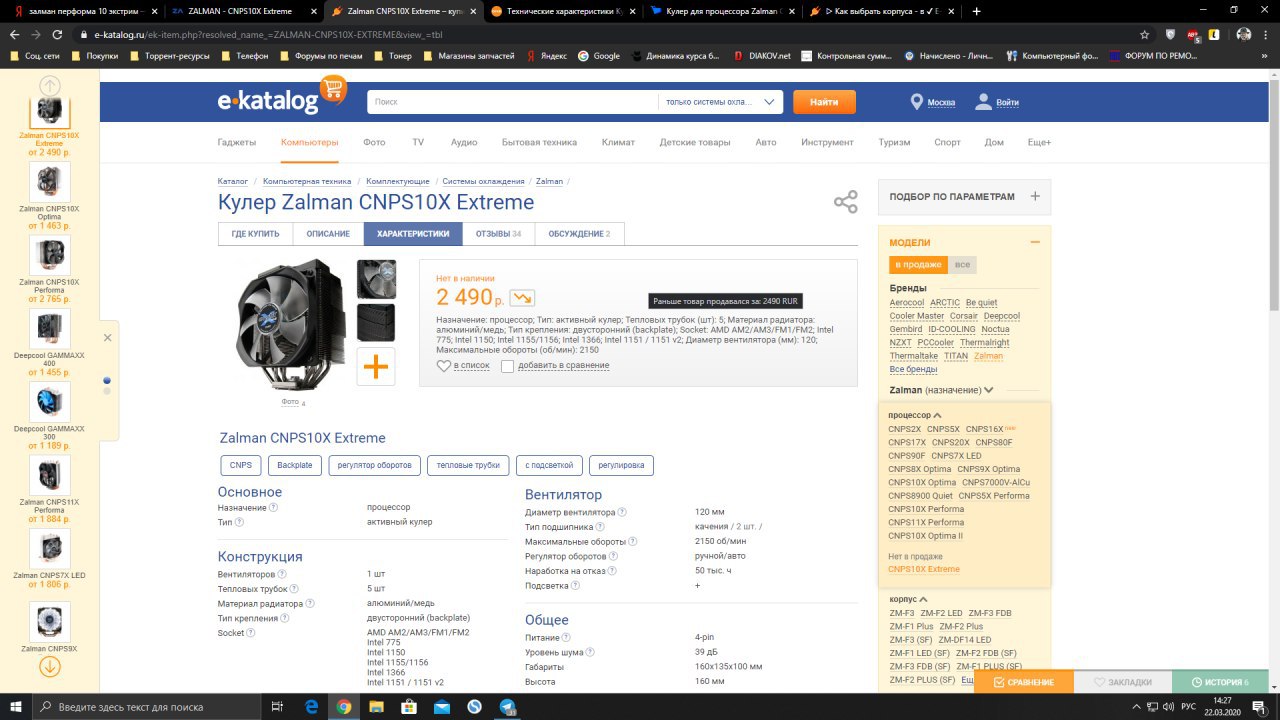Click the orange 'Найти' search button
1280x720 pixels.
(x=824, y=102)
